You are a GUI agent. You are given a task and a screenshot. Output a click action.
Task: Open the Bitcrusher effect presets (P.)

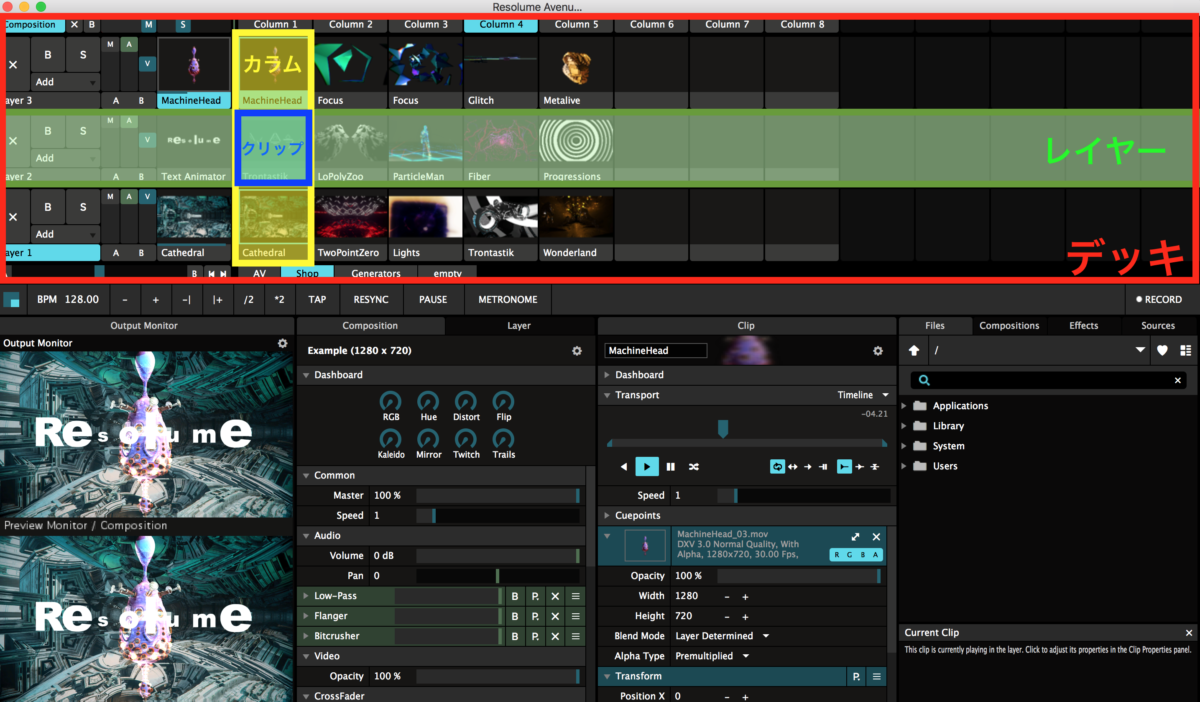pos(535,636)
